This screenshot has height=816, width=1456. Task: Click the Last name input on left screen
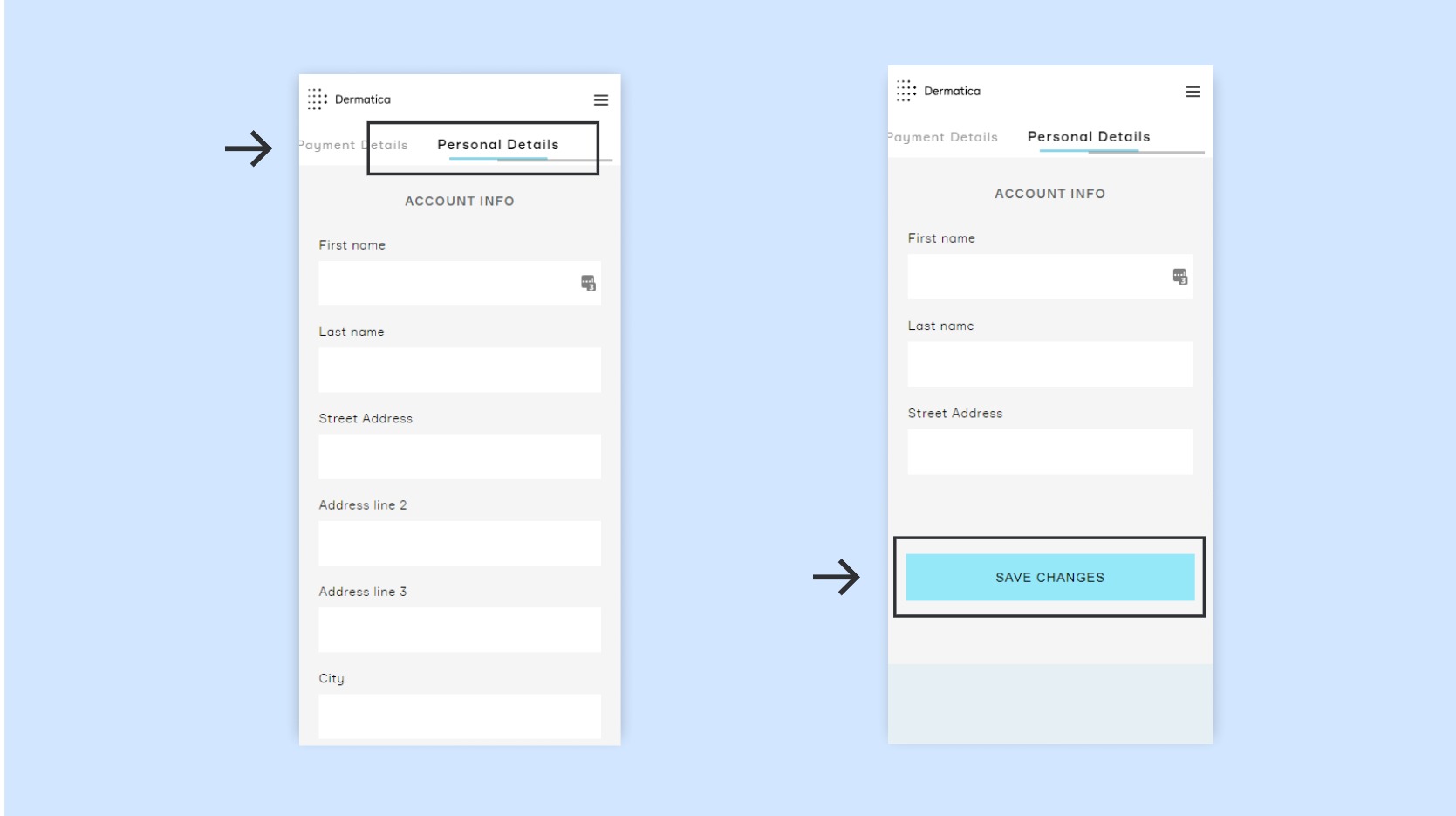tap(460, 370)
